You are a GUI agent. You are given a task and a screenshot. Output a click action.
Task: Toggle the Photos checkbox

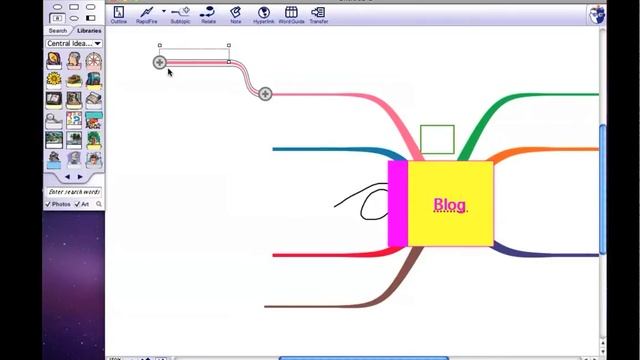point(58,204)
